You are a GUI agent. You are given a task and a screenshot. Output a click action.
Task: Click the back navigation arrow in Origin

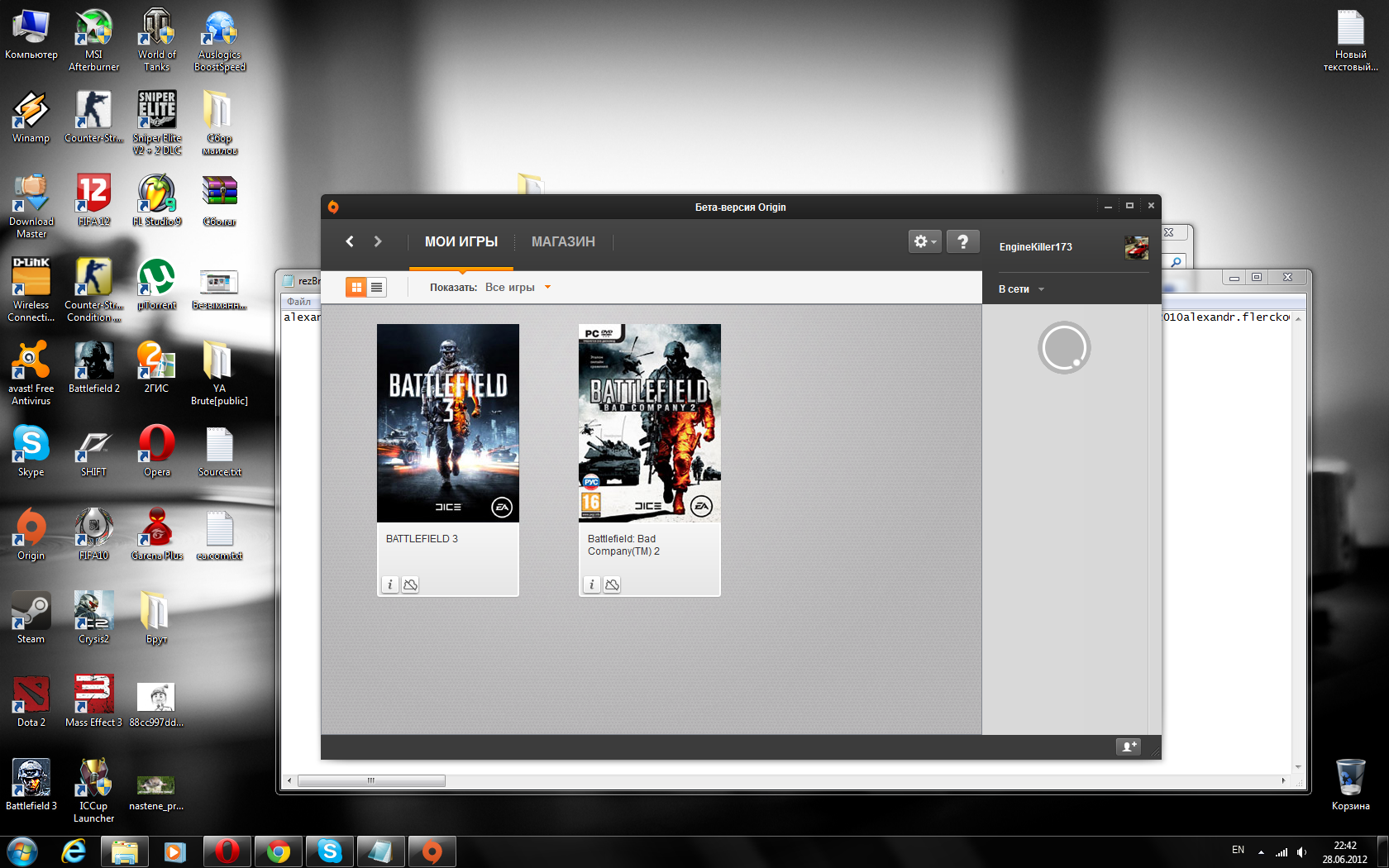click(x=350, y=241)
